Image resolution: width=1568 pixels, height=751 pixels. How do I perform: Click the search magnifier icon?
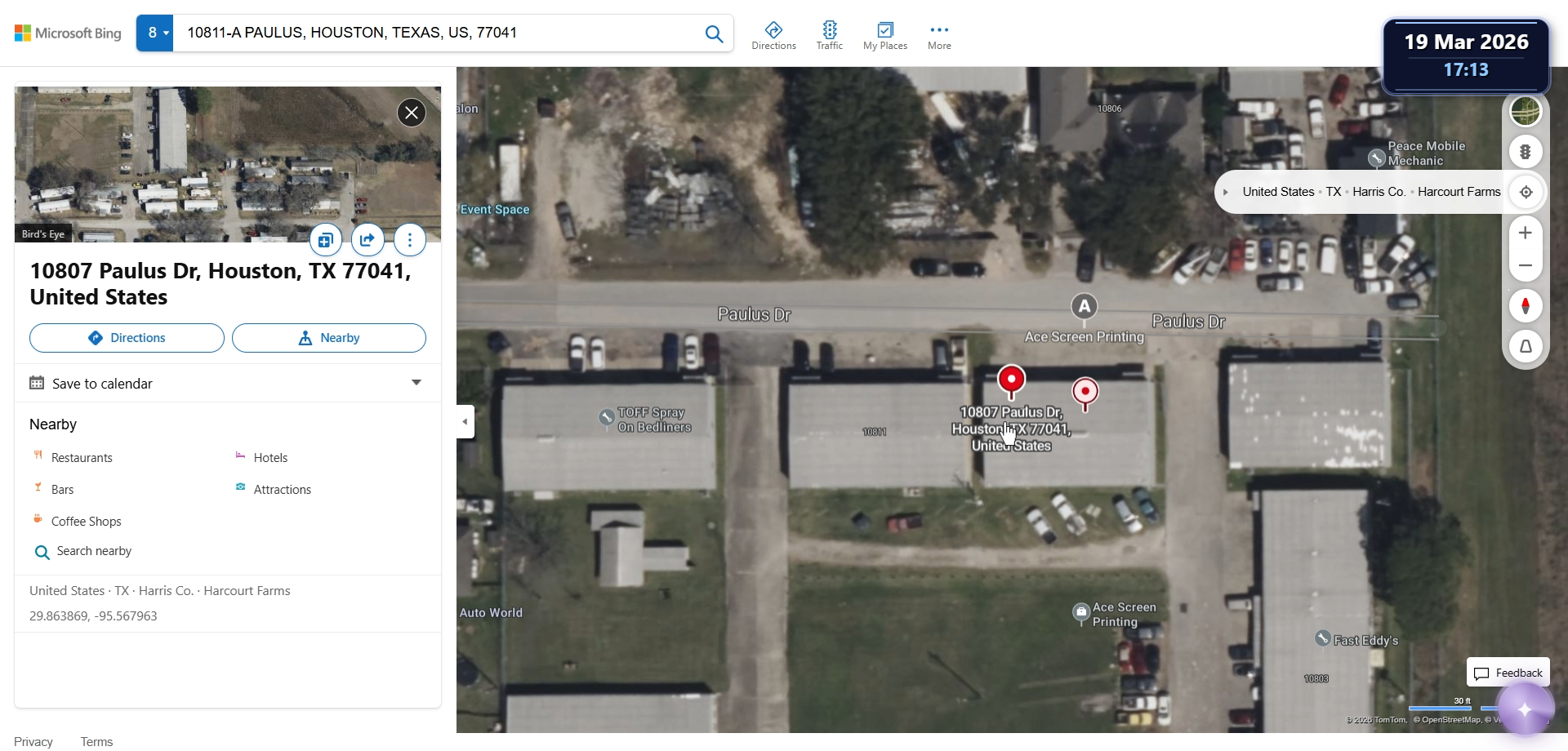714,33
